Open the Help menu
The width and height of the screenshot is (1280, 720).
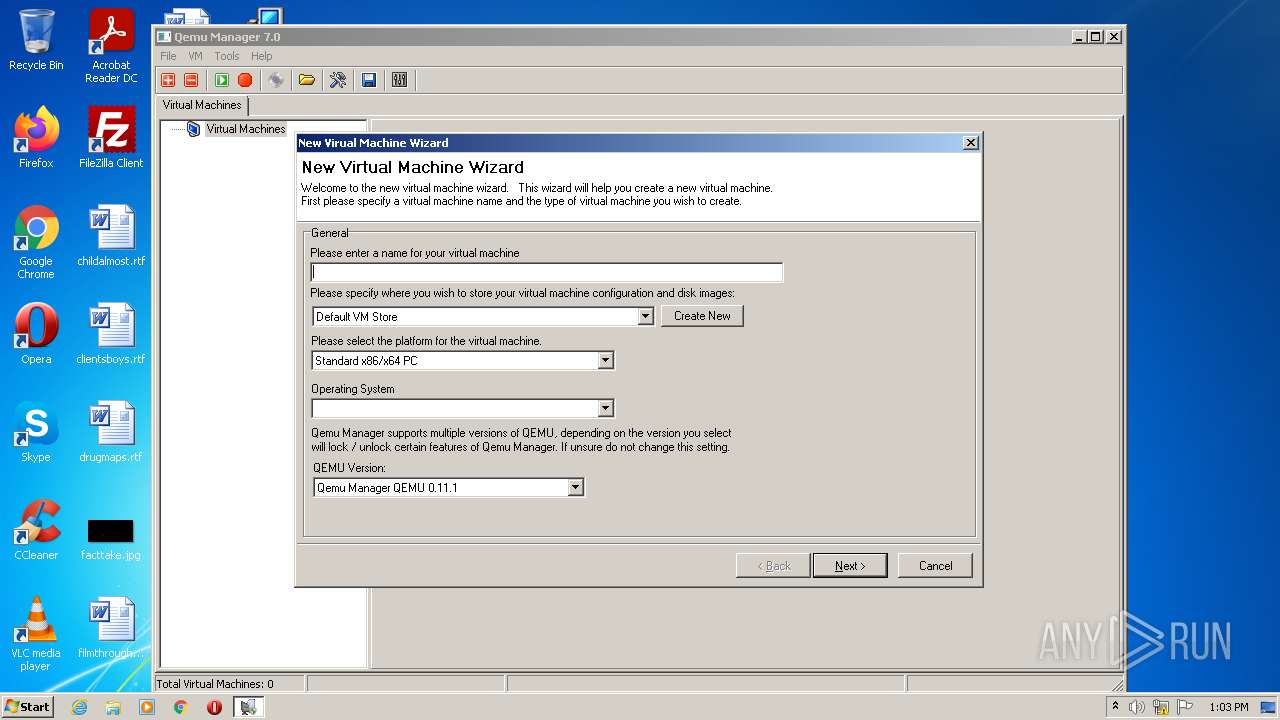(x=261, y=56)
